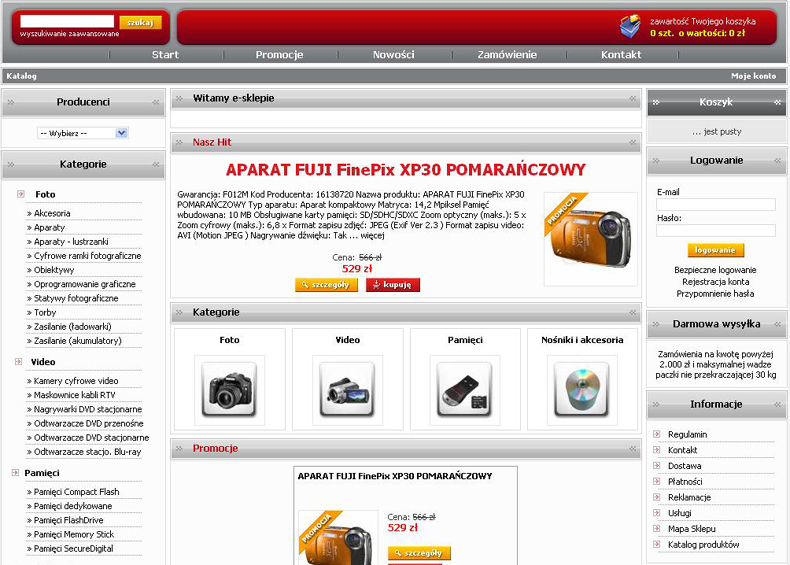The width and height of the screenshot is (790, 565).
Task: Click the icon beside Dostawa
Action: (x=656, y=466)
